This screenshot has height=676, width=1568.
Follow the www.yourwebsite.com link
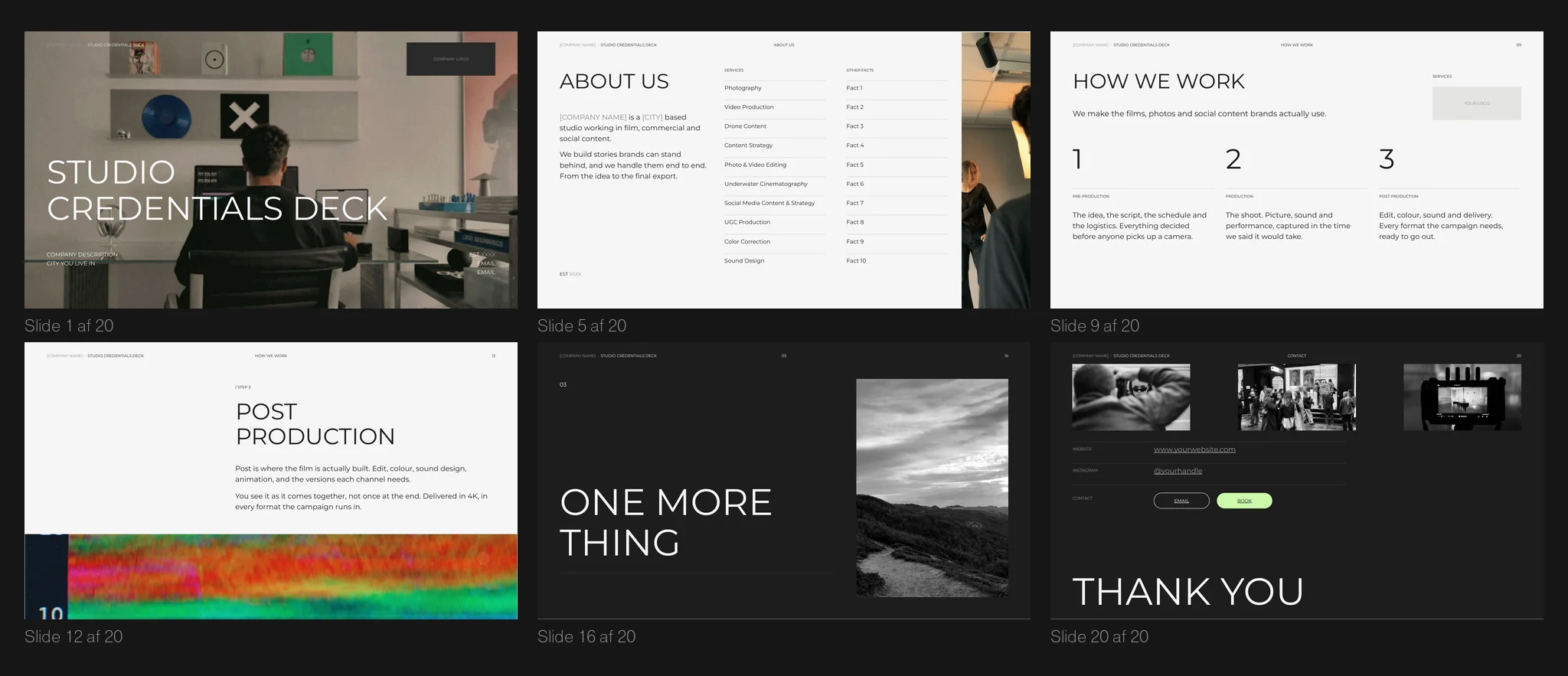[1194, 449]
